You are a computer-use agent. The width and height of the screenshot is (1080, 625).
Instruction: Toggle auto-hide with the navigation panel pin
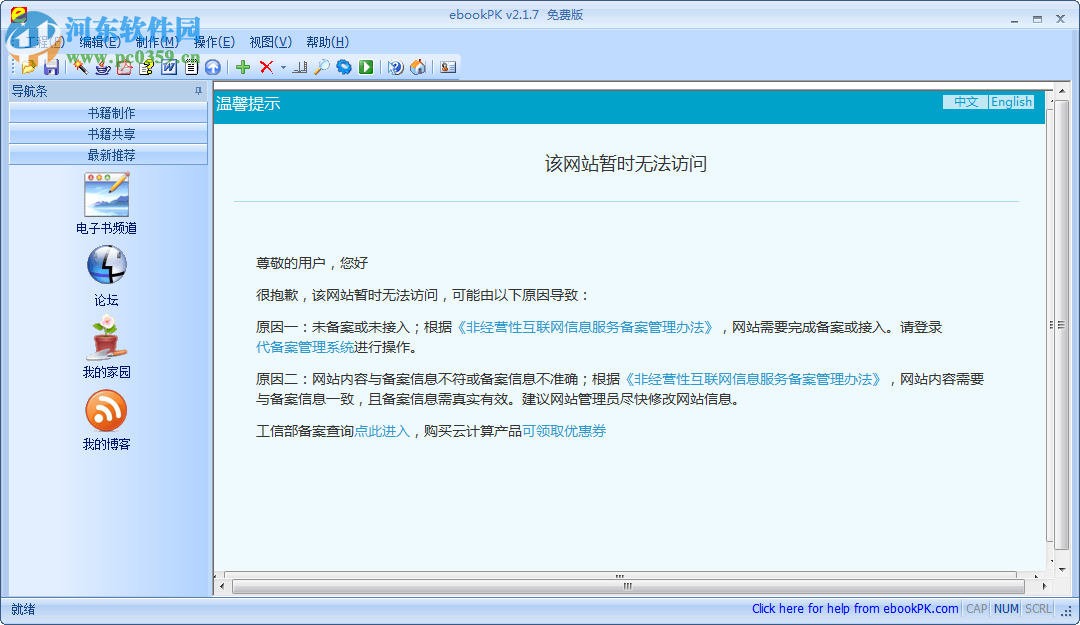198,90
